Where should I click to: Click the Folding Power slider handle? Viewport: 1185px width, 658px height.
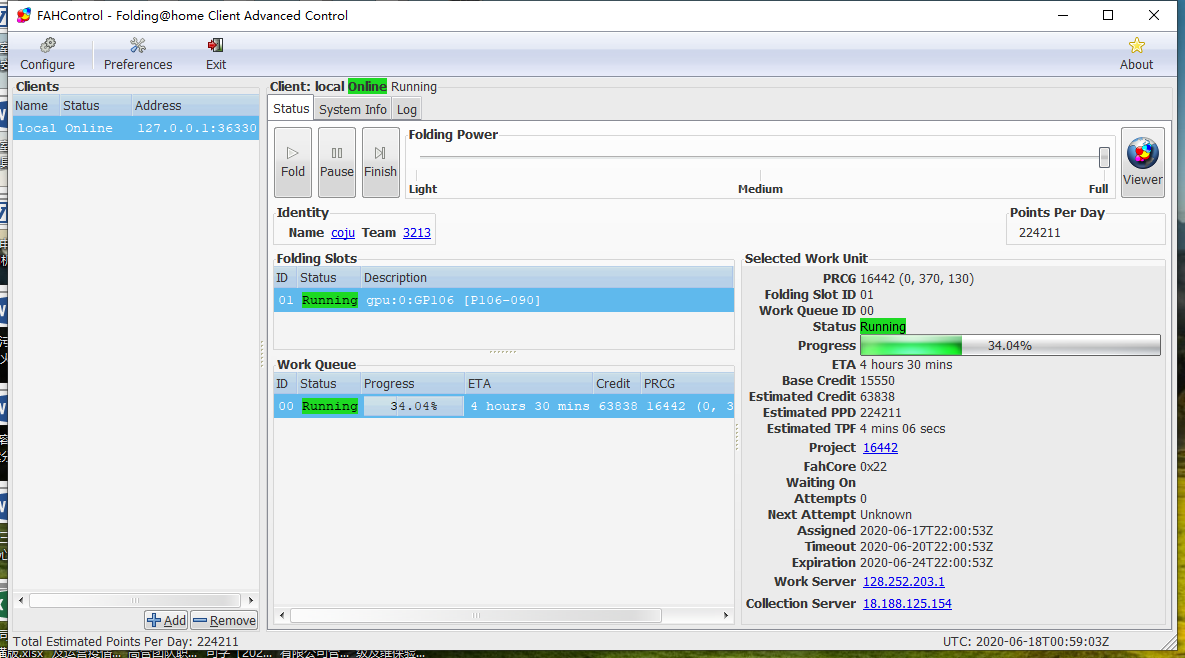point(1104,157)
